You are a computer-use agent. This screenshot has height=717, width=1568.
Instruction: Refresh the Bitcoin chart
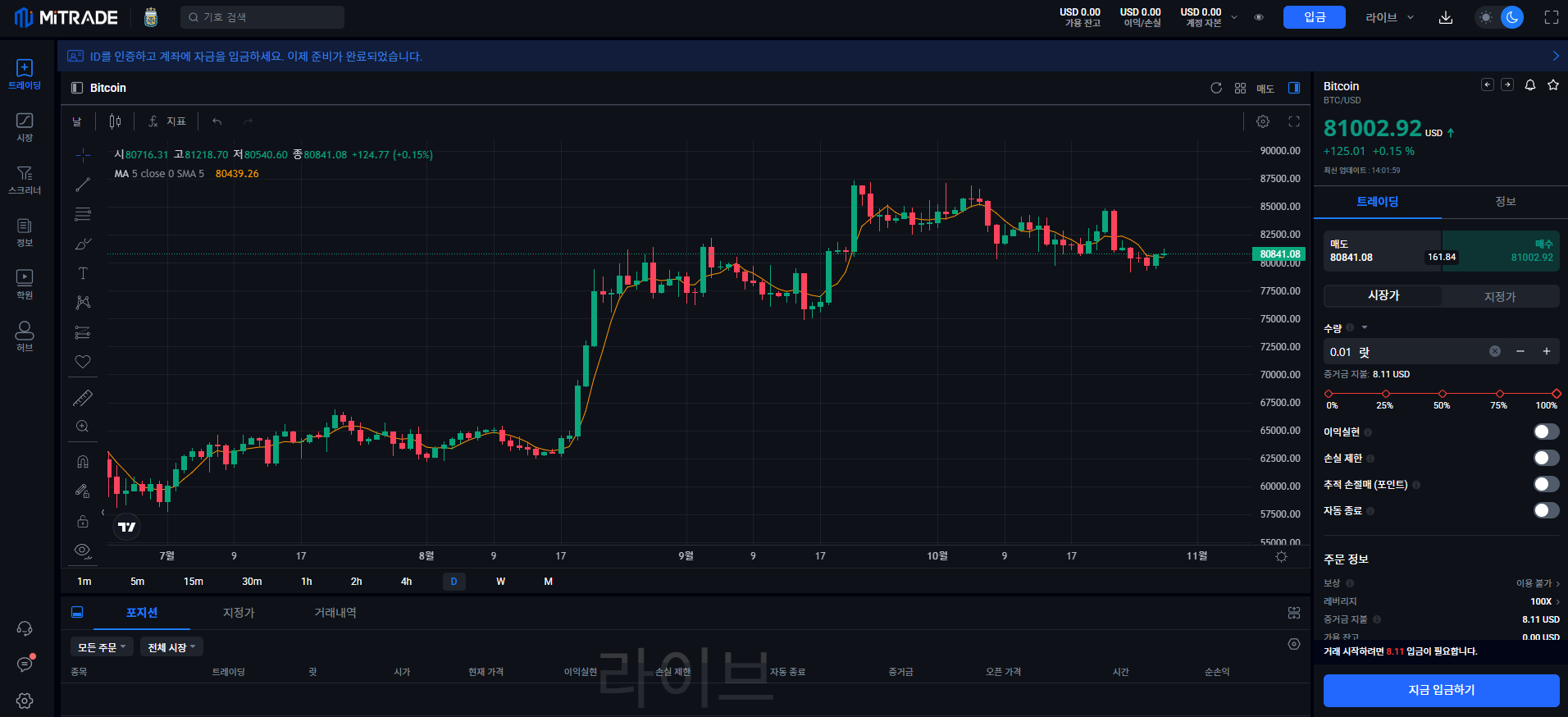click(x=1216, y=88)
